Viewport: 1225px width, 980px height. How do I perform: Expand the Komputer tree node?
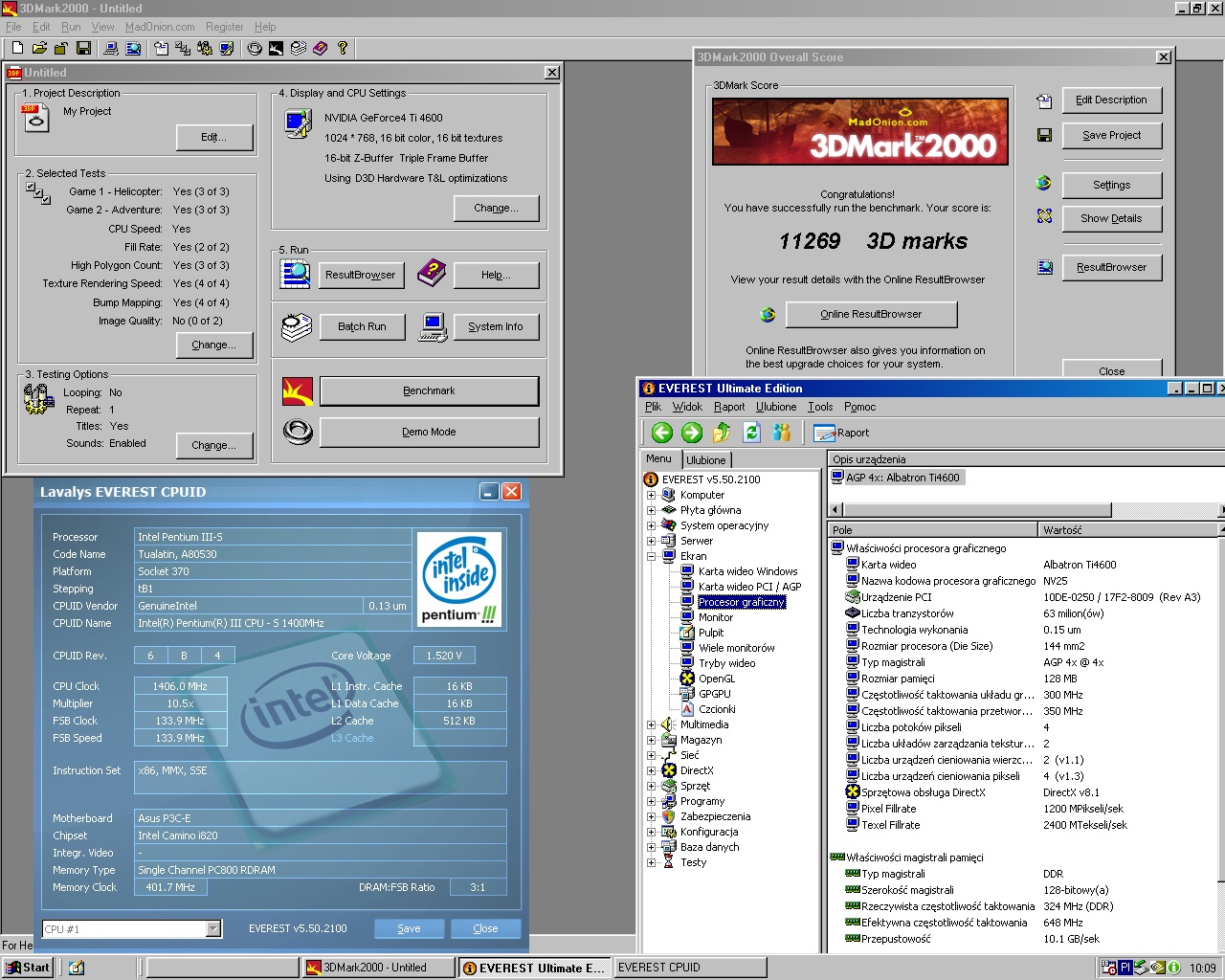[x=651, y=495]
